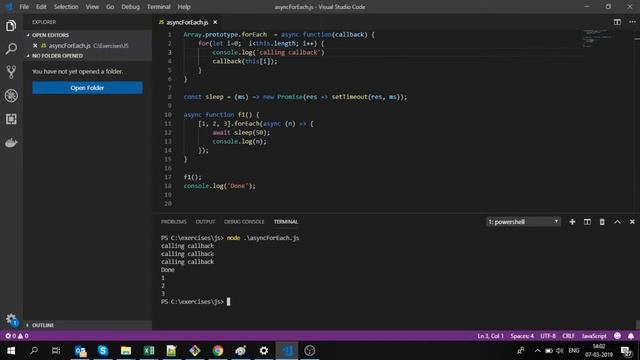Open Windows Start menu

[11, 351]
